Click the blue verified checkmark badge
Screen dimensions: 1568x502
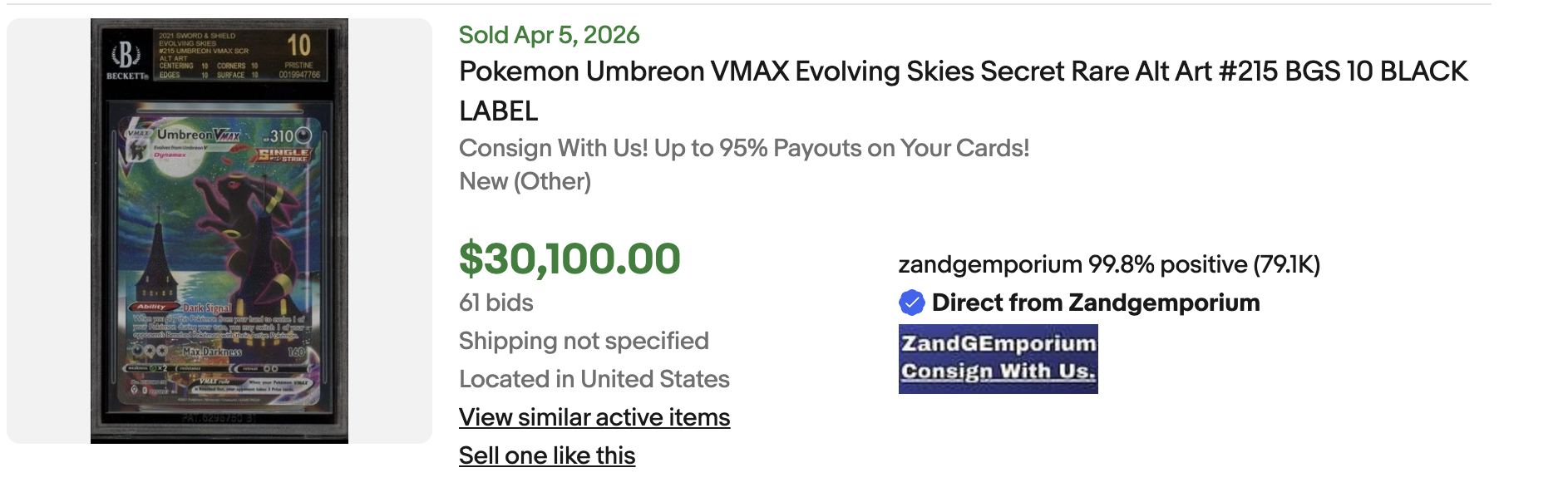coord(912,303)
